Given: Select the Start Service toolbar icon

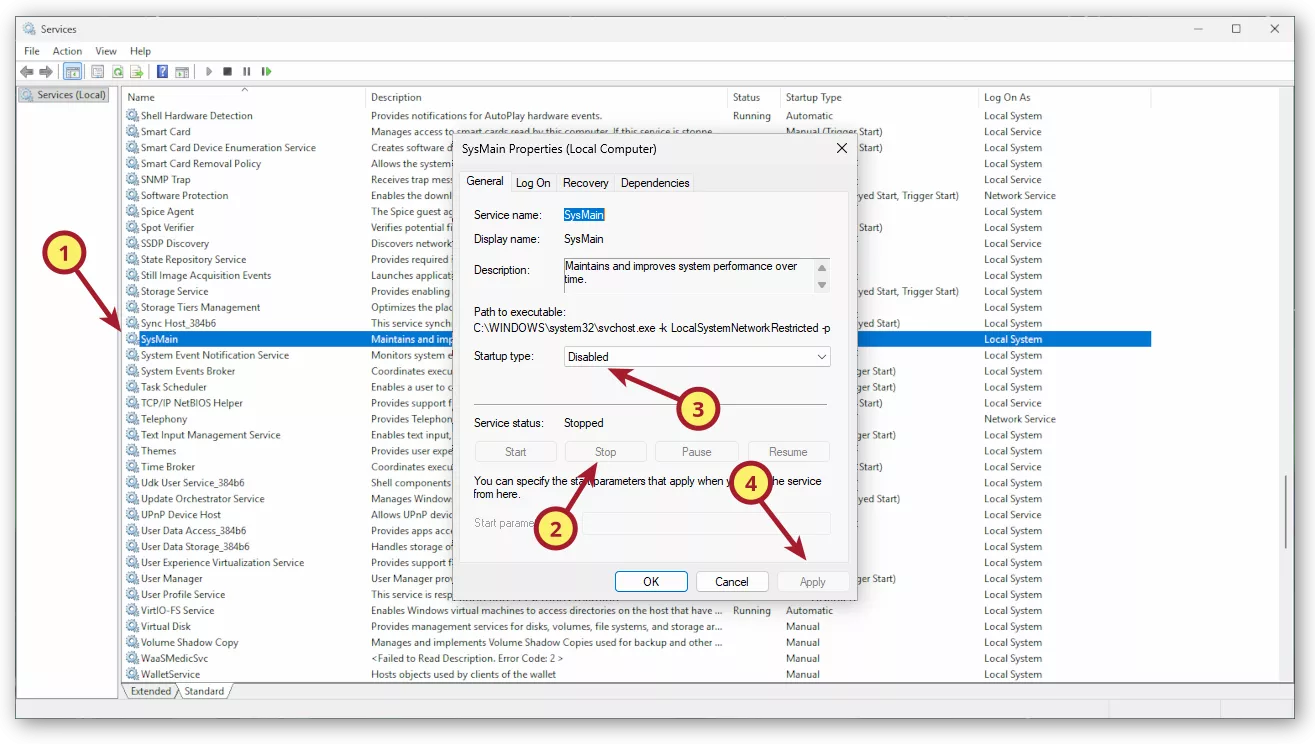Looking at the screenshot, I should tap(208, 71).
